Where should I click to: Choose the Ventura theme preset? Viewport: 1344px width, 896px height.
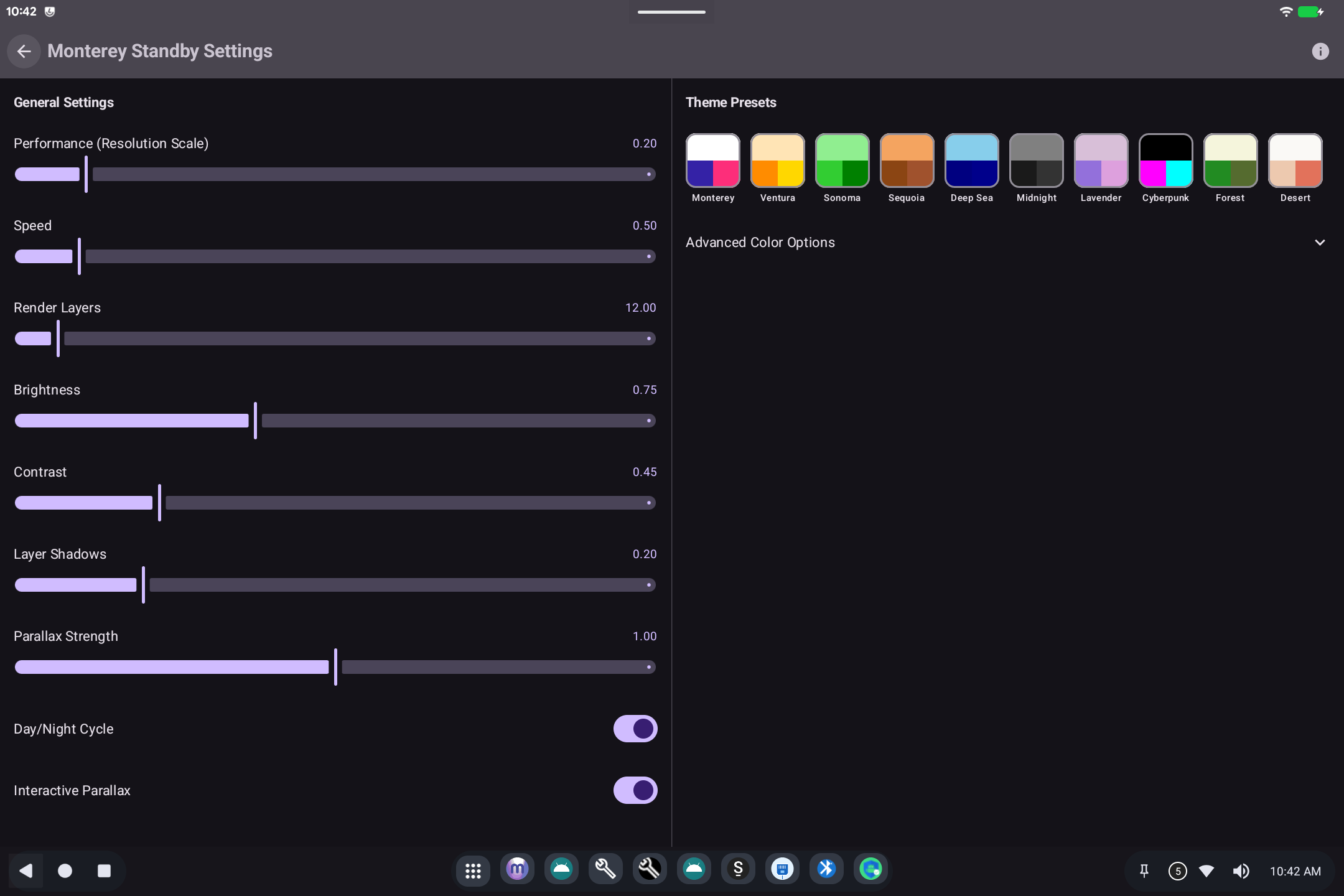(x=778, y=161)
